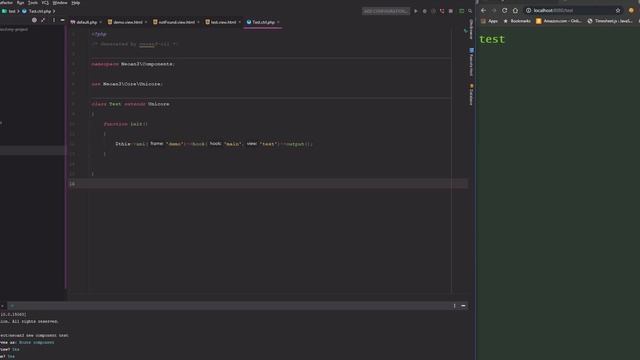Place cursor on namespace Neoan3\Components line
The image size is (640, 360).
[133, 64]
